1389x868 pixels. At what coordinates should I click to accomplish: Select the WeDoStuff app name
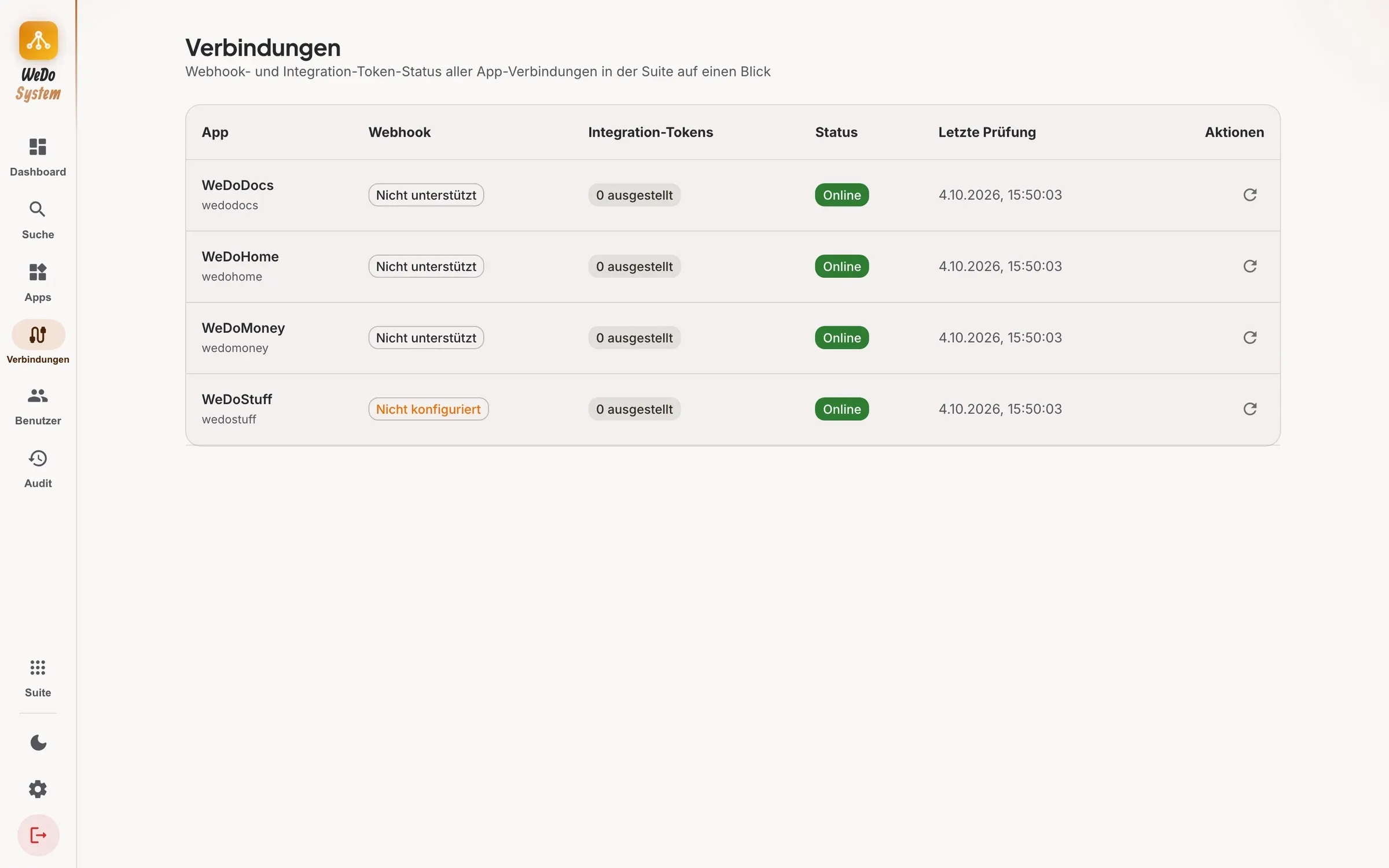point(237,399)
